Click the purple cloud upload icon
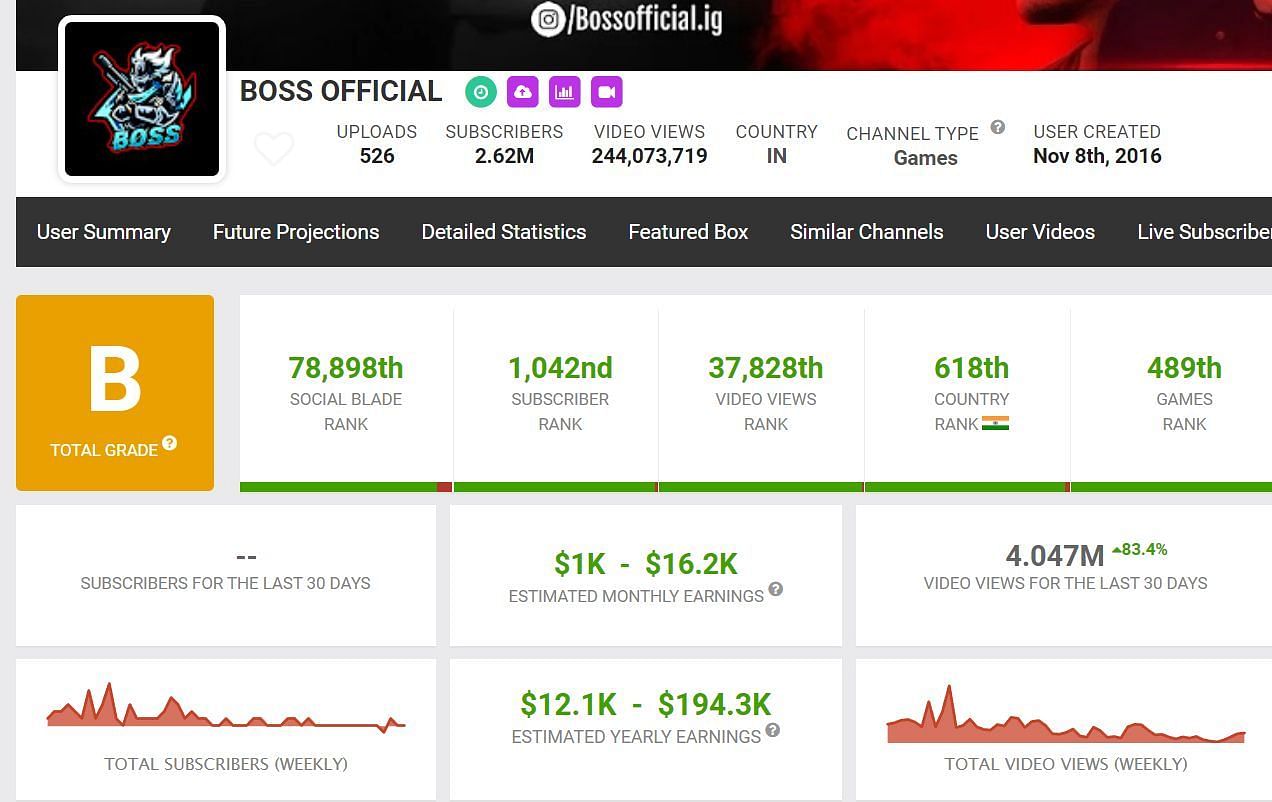1272x802 pixels. [x=522, y=92]
